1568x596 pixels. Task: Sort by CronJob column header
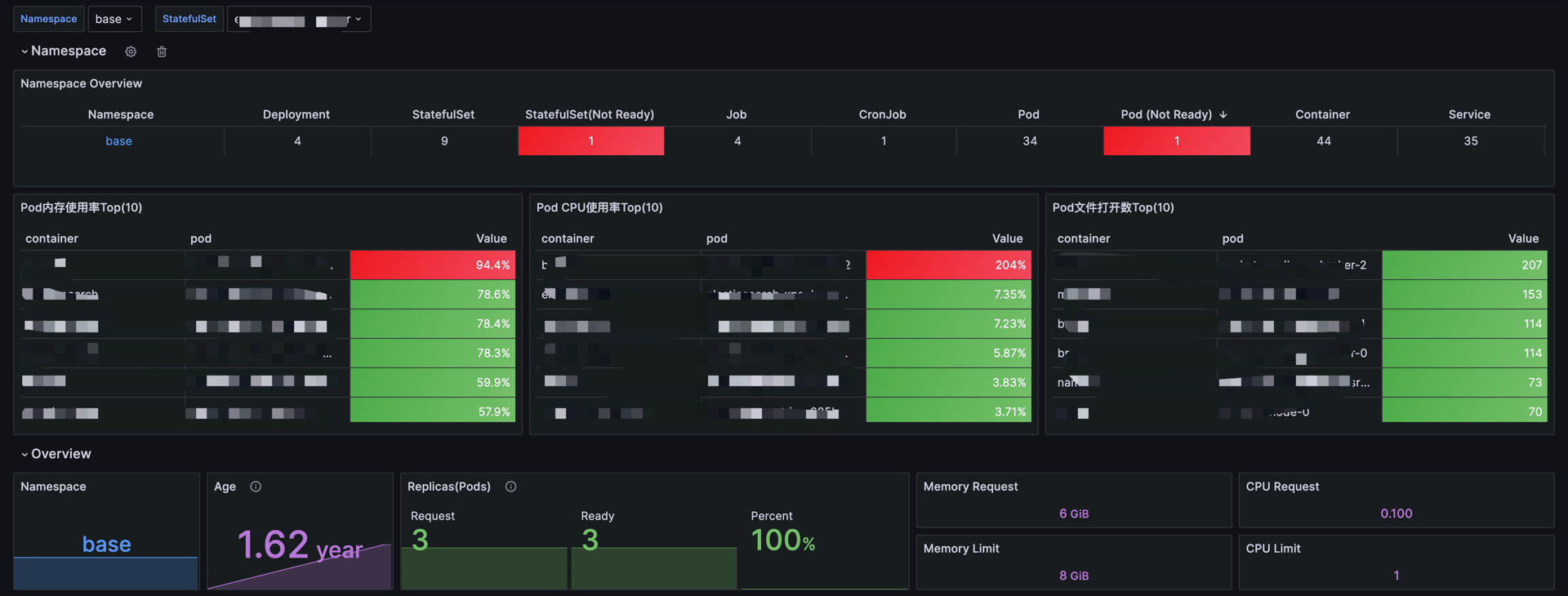[883, 114]
